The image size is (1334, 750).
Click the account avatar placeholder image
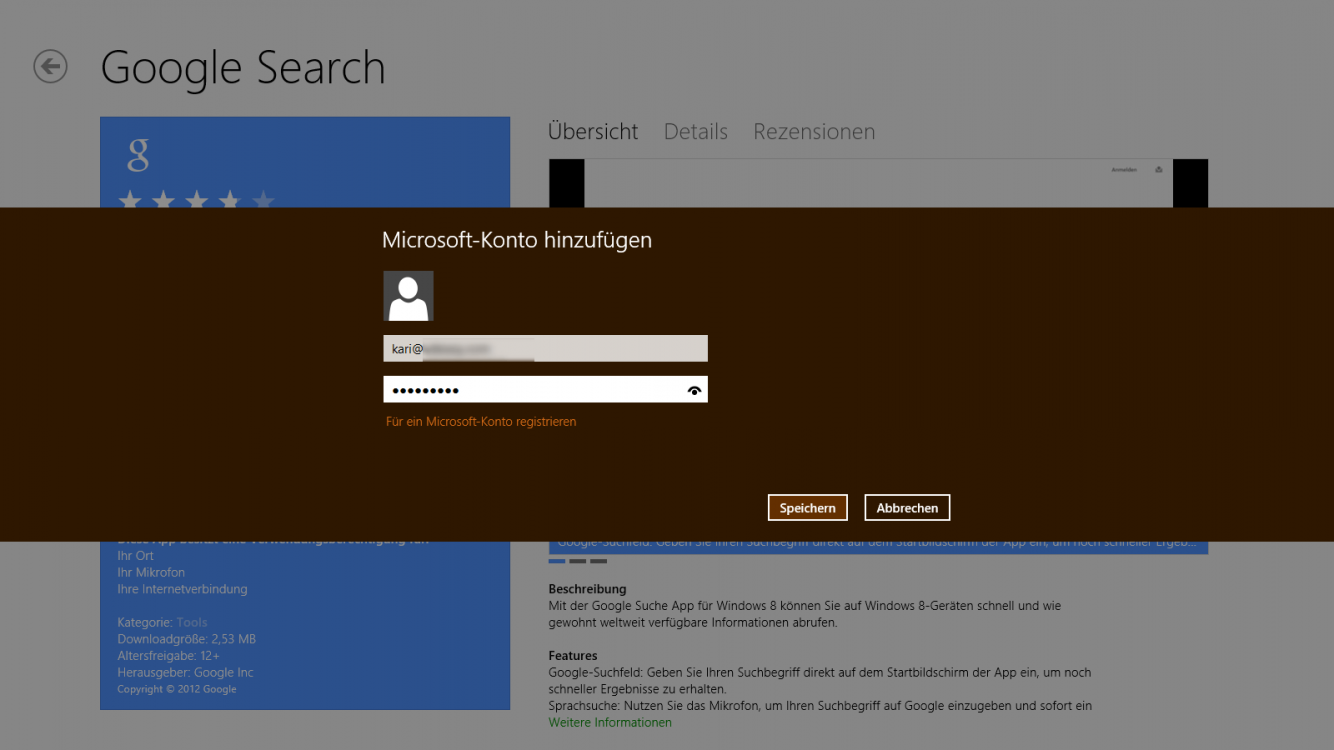click(408, 295)
